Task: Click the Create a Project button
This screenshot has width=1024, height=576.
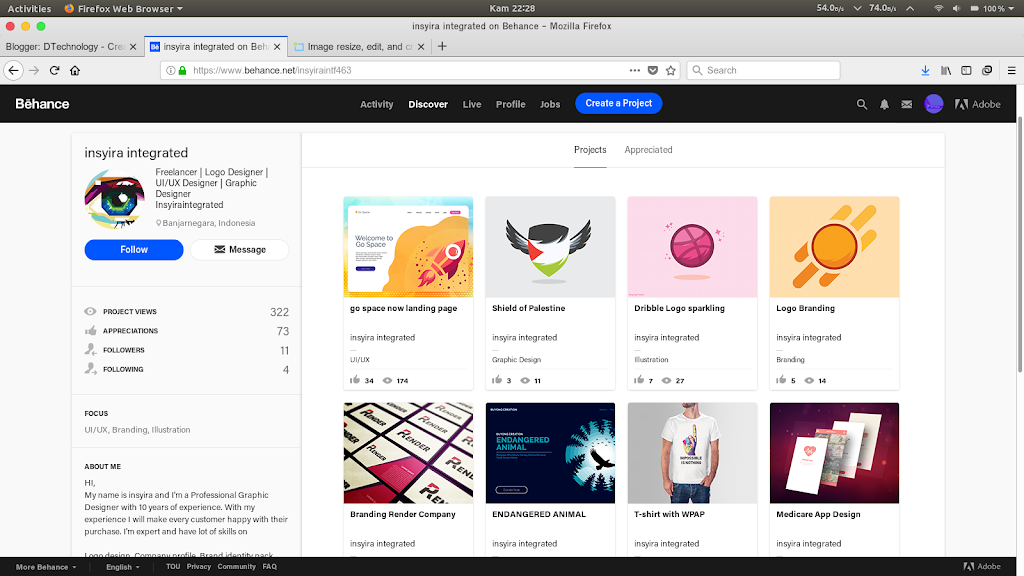Action: point(618,103)
